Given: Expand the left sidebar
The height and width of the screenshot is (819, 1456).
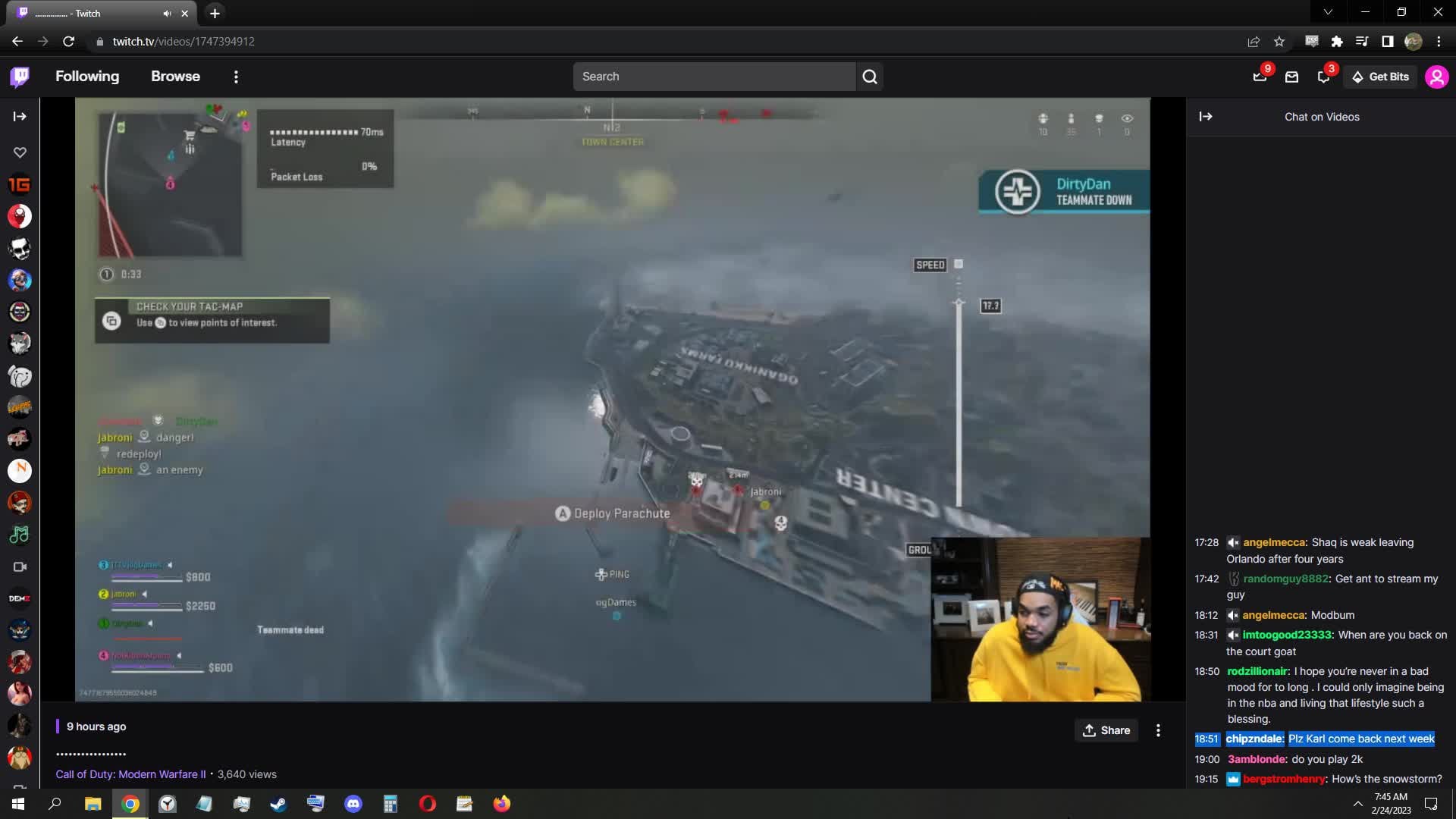Looking at the screenshot, I should [20, 117].
